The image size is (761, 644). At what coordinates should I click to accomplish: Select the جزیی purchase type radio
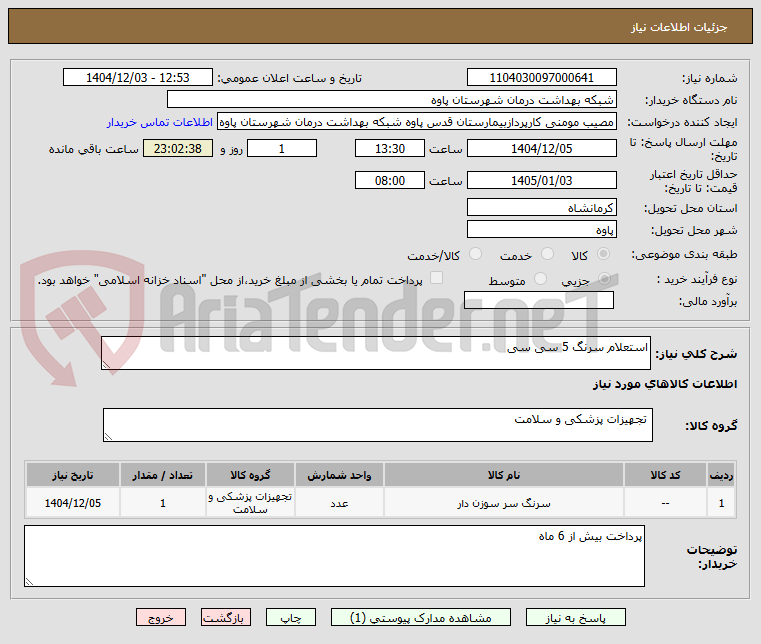point(604,279)
